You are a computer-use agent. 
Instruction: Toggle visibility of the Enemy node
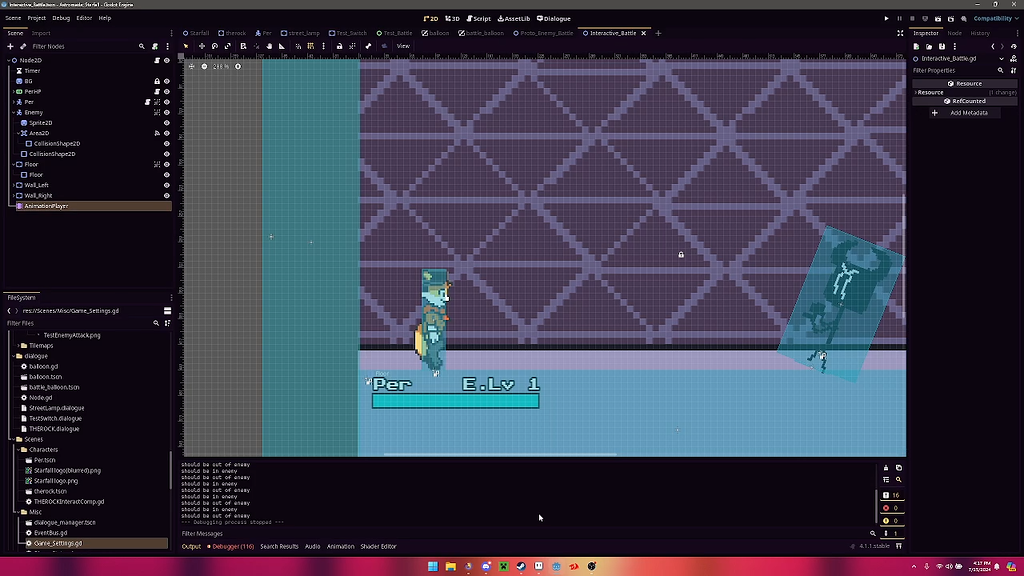tap(166, 112)
